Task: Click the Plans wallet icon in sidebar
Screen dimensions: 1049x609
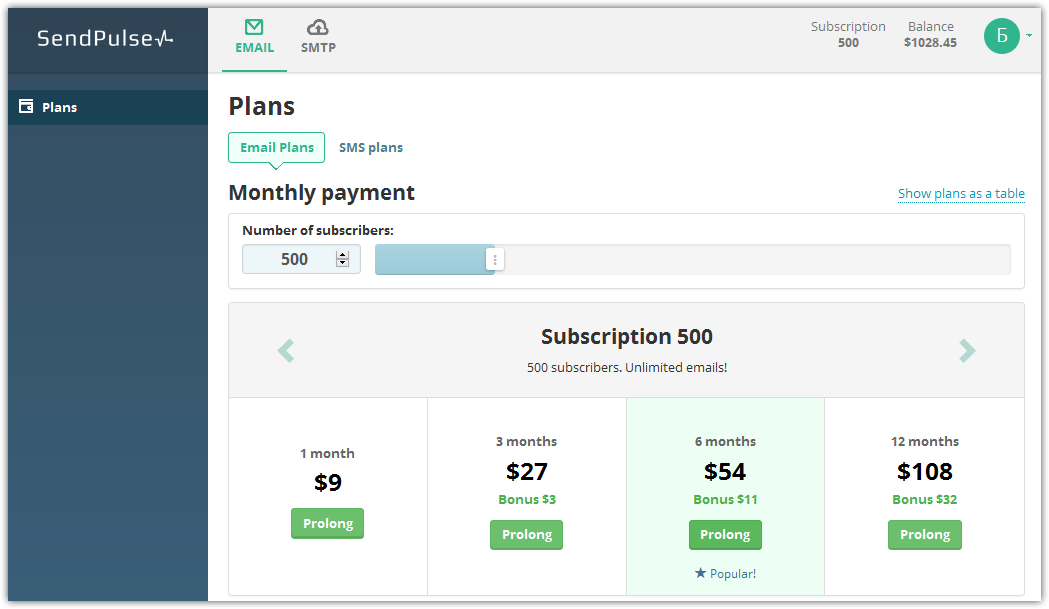Action: click(x=26, y=106)
